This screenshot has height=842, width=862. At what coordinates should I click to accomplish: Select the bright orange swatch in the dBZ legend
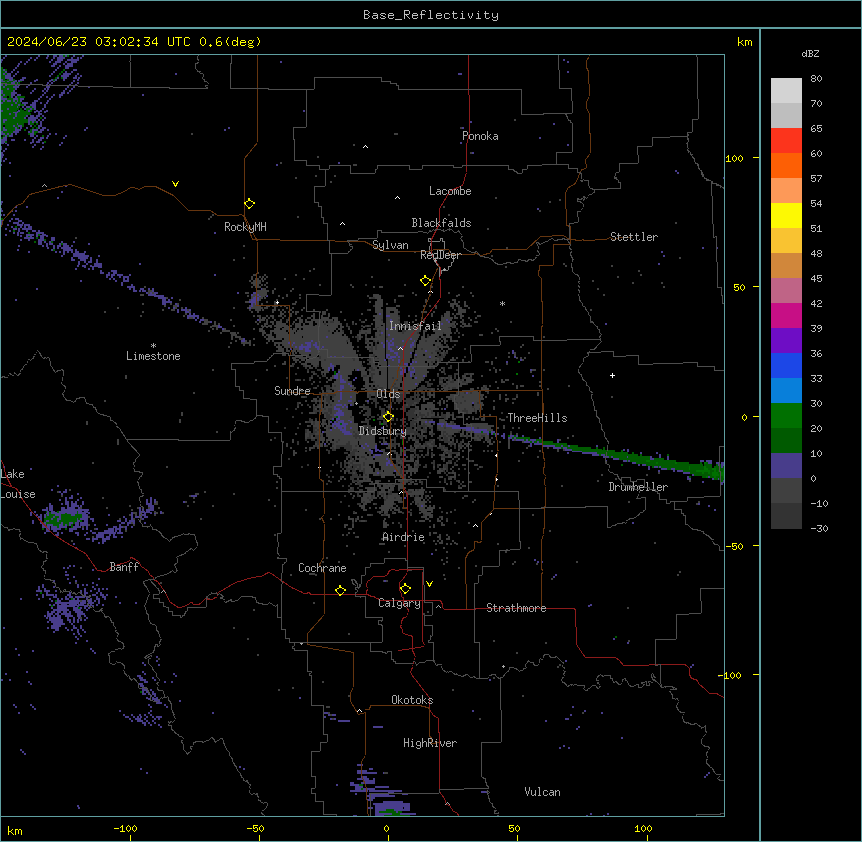click(786, 165)
